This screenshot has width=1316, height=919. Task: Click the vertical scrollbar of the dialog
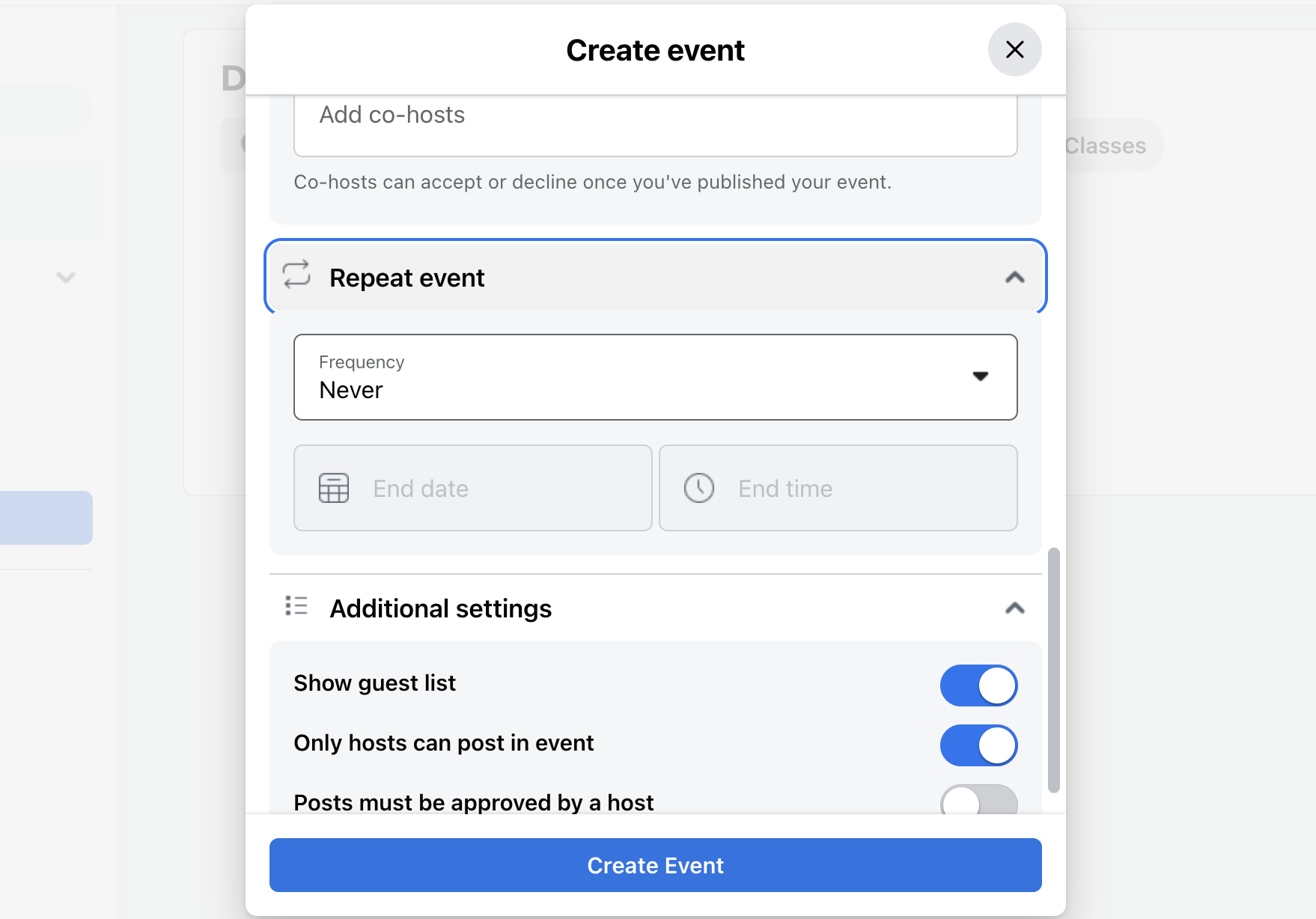[x=1055, y=674]
